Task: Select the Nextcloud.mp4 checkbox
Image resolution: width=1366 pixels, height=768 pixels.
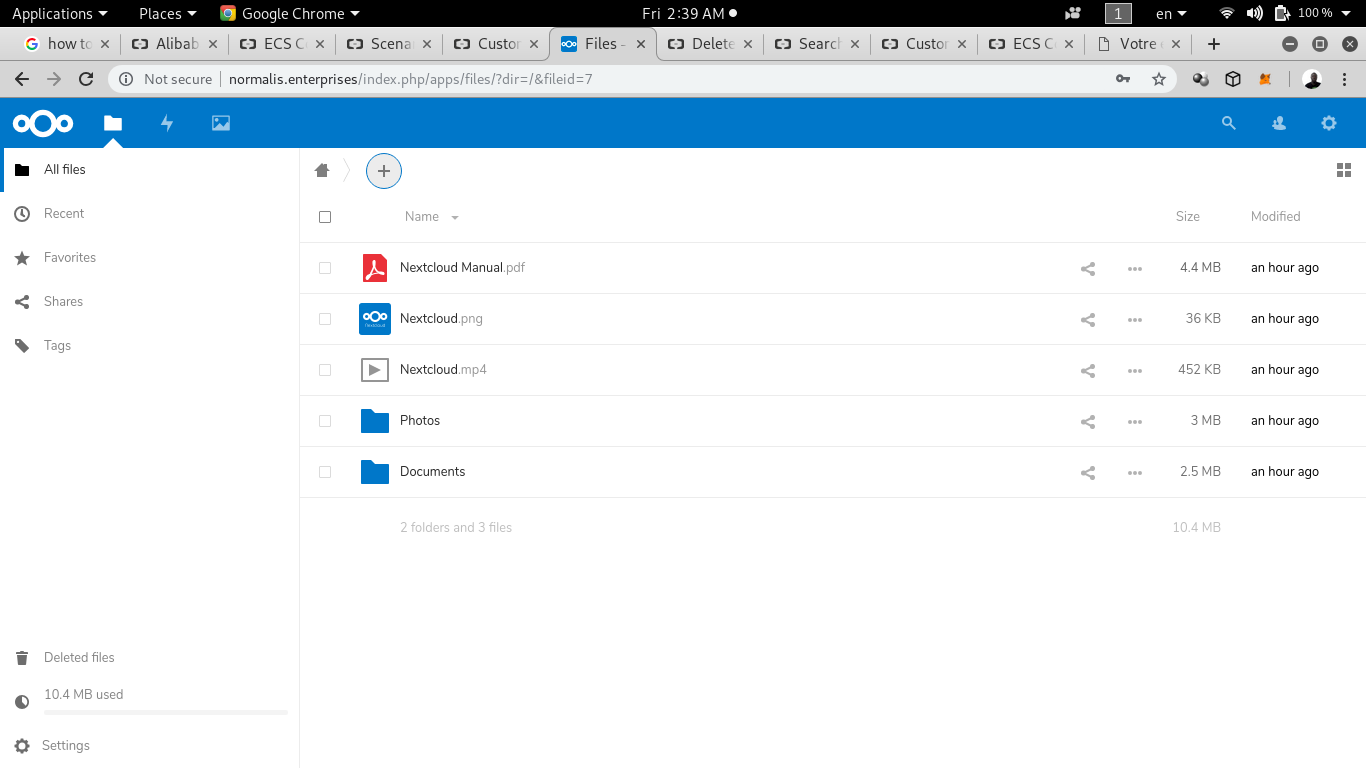Action: 325,370
